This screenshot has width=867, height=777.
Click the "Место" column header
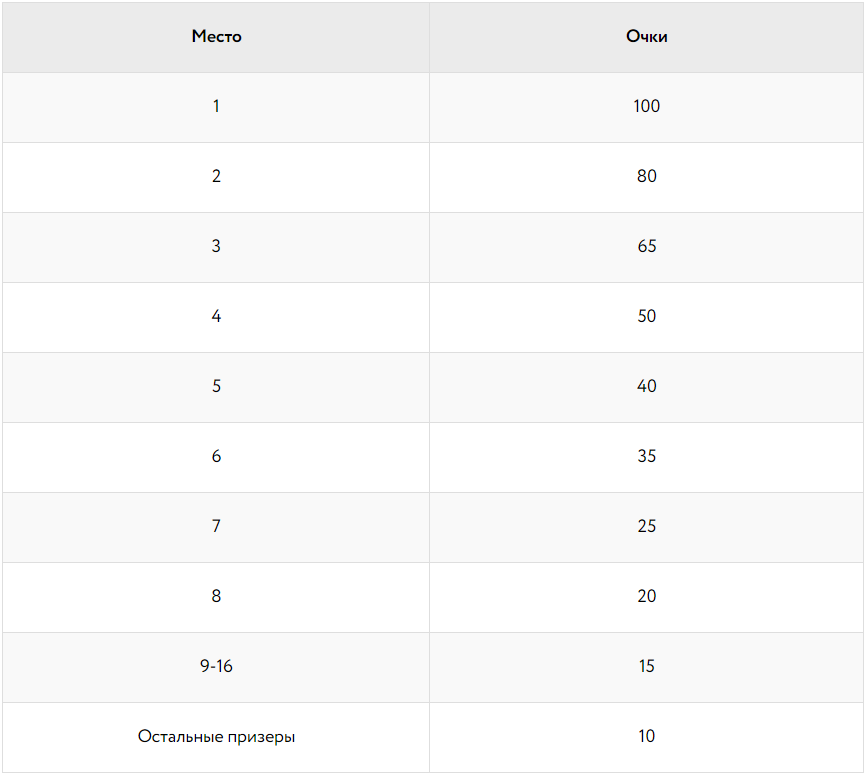(216, 37)
